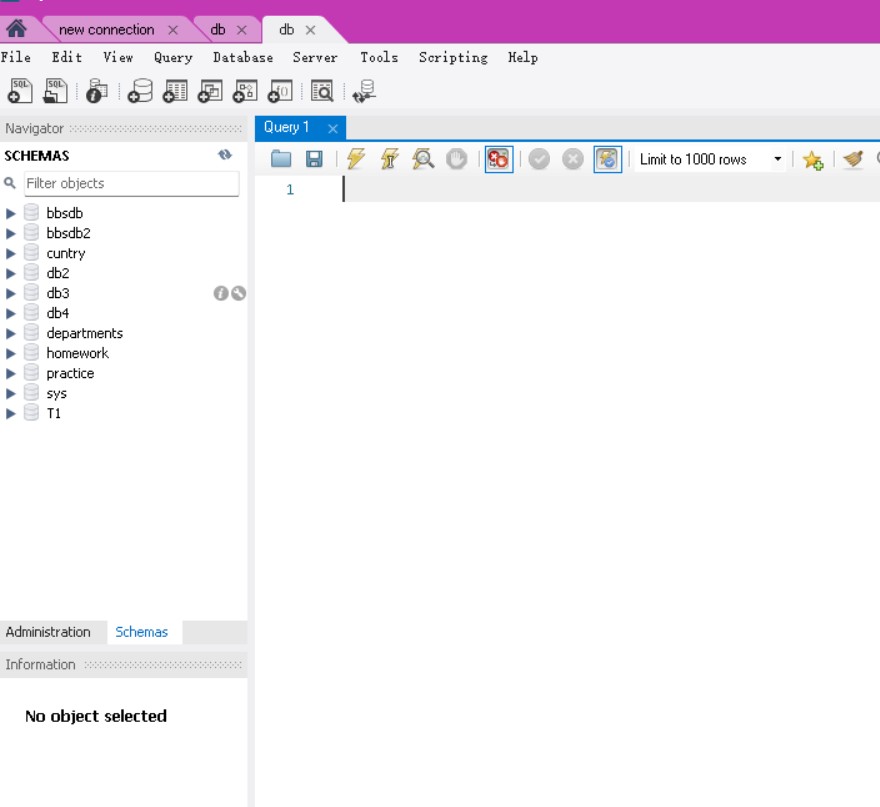Expand the sys schema arrow

11,393
